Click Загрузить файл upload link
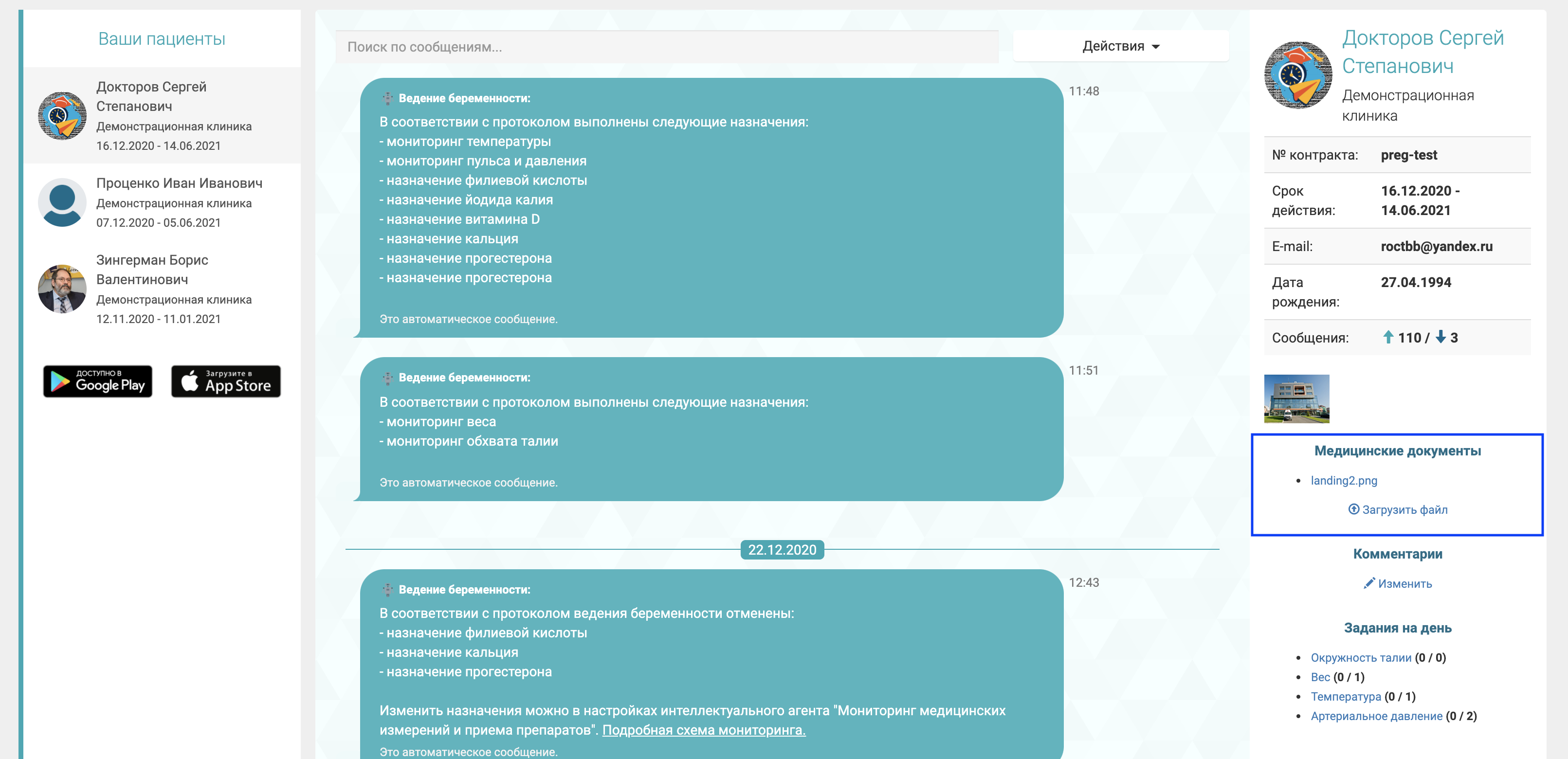This screenshot has width=1568, height=759. (1398, 509)
